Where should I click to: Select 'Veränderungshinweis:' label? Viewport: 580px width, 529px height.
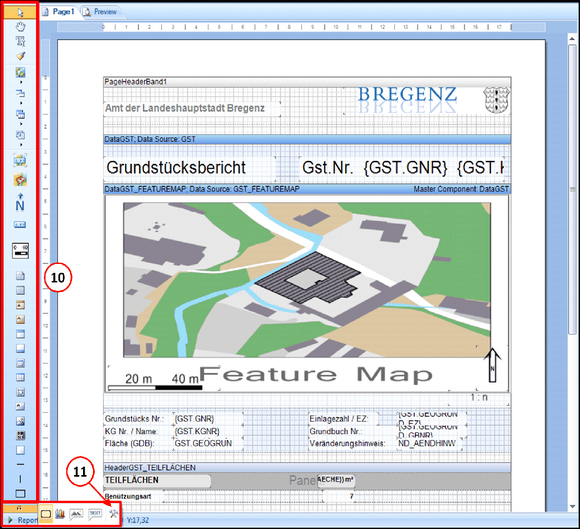pos(348,443)
